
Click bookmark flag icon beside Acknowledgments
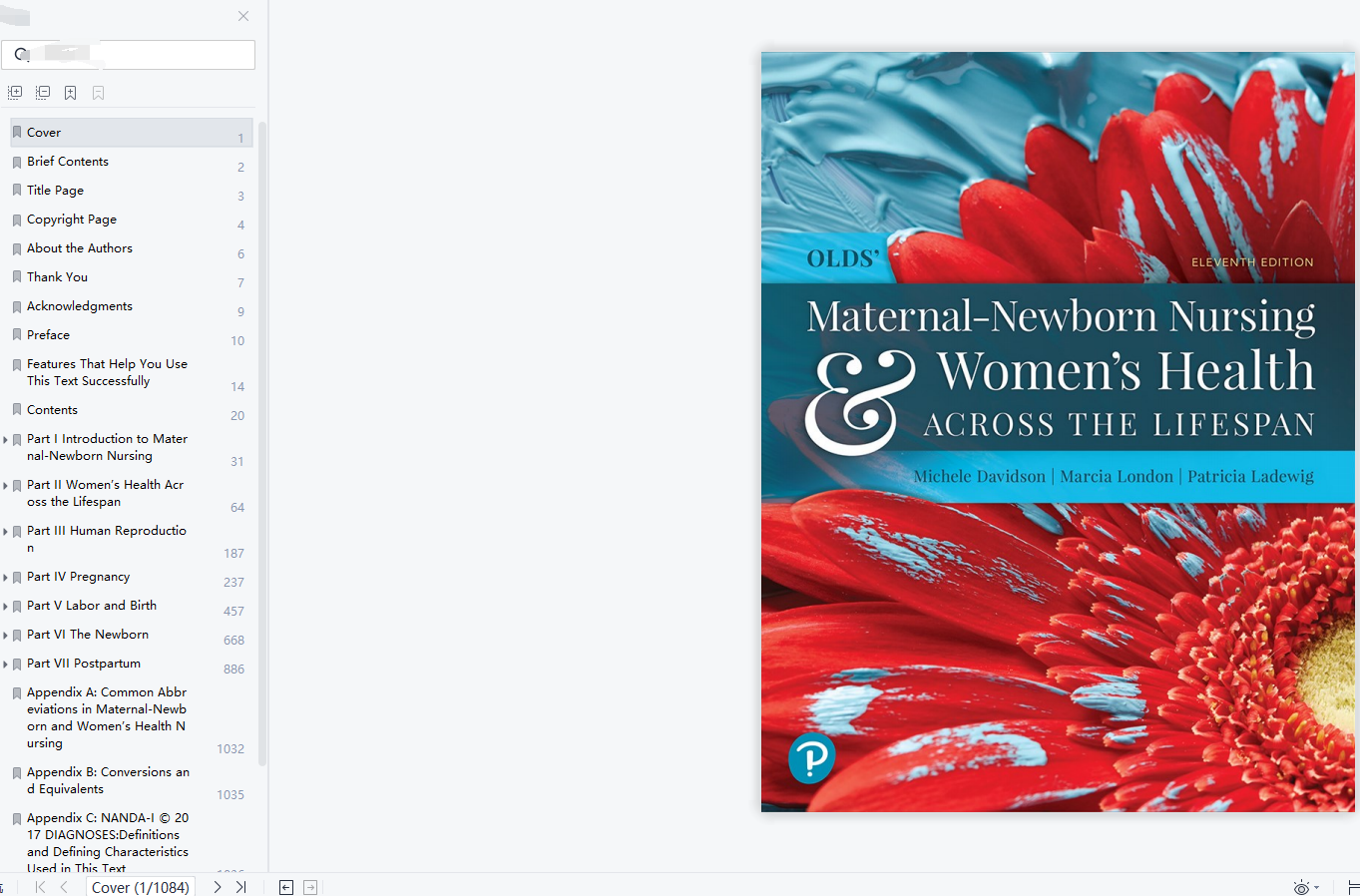(x=17, y=306)
